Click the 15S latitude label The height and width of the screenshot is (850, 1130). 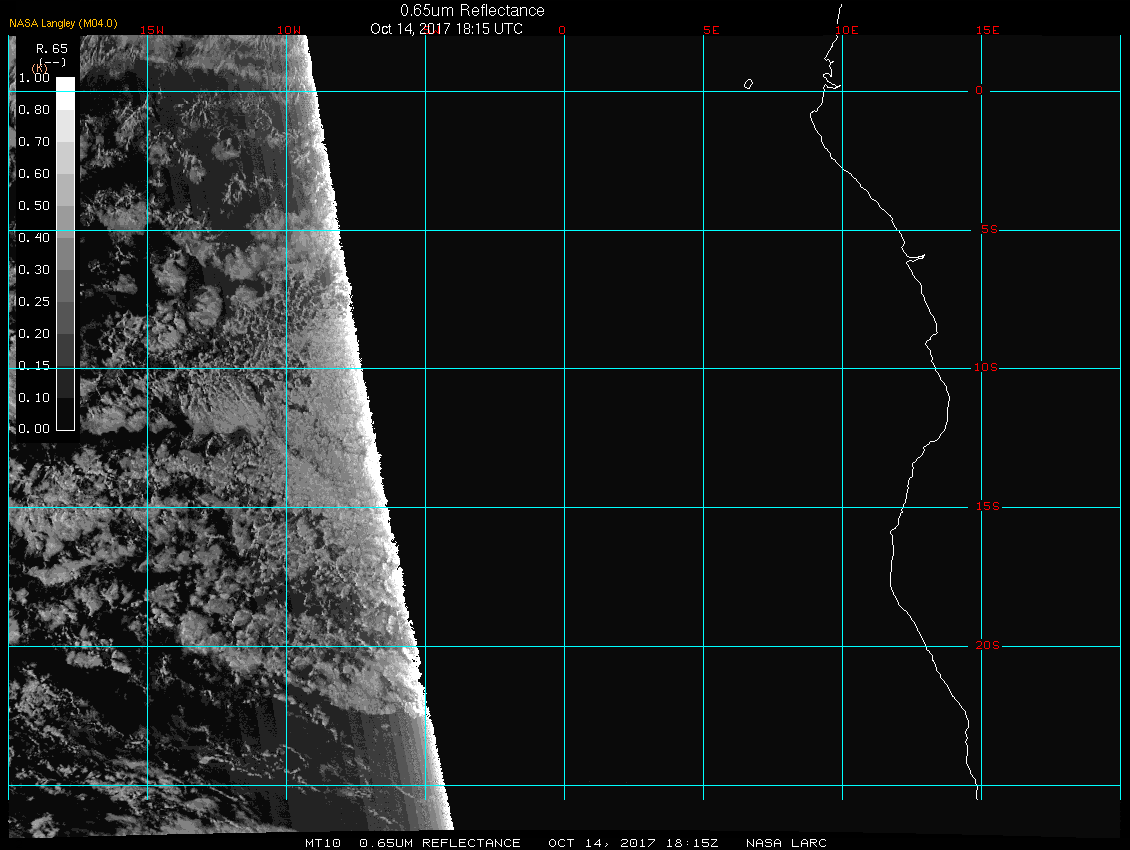pos(987,506)
